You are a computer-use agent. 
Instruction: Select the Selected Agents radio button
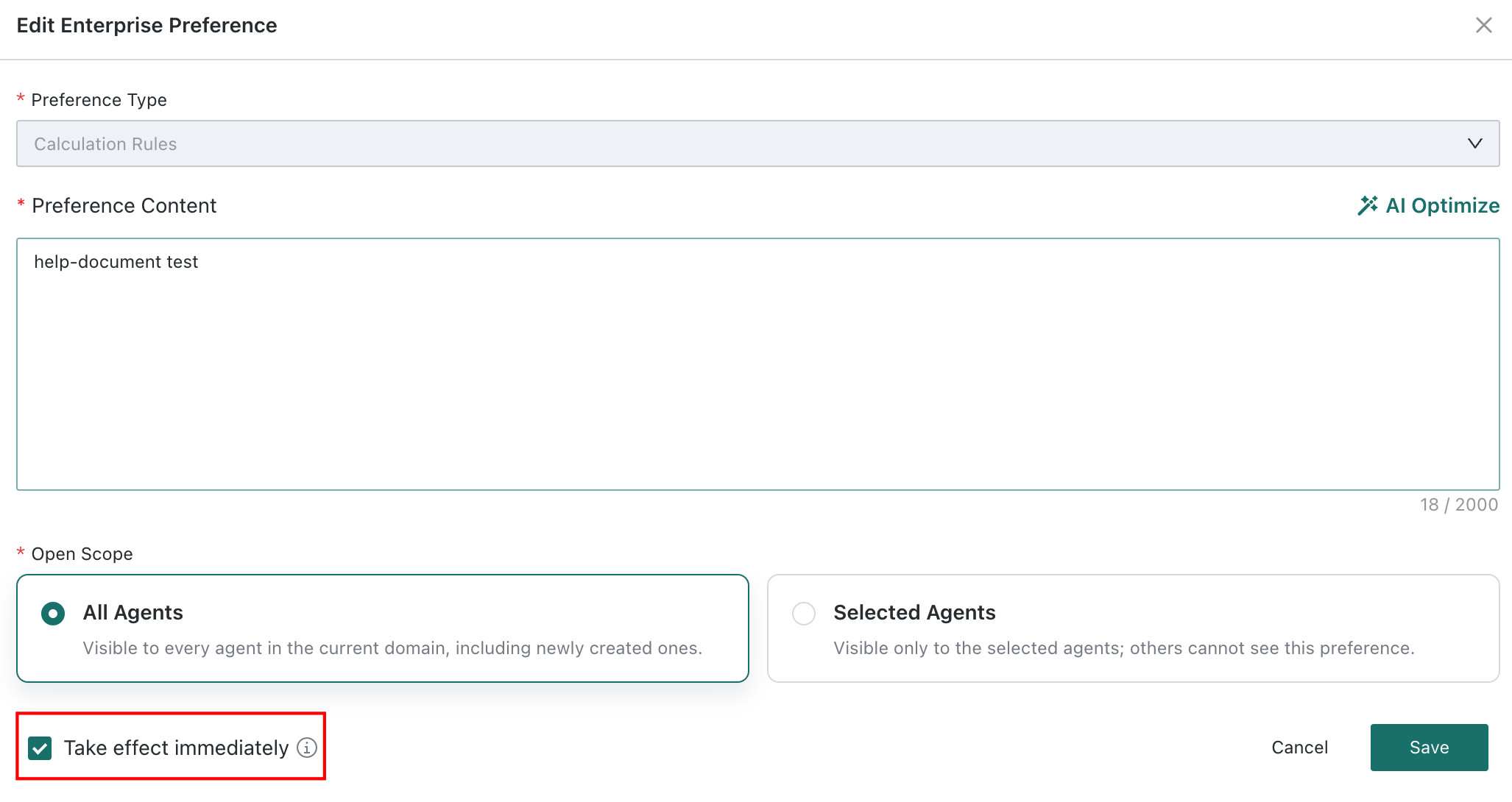pos(804,613)
